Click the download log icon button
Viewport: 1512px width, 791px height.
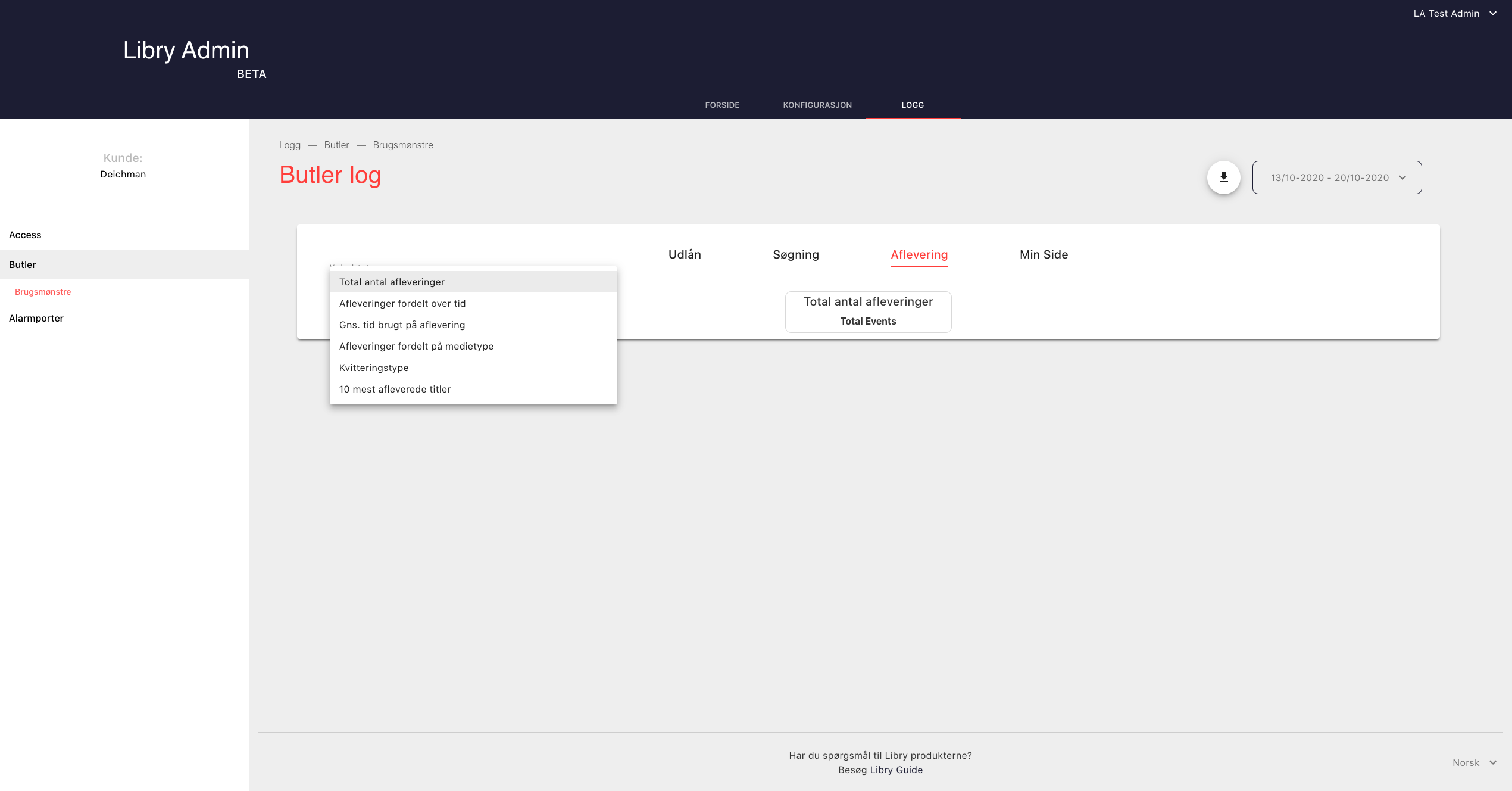pyautogui.click(x=1223, y=177)
